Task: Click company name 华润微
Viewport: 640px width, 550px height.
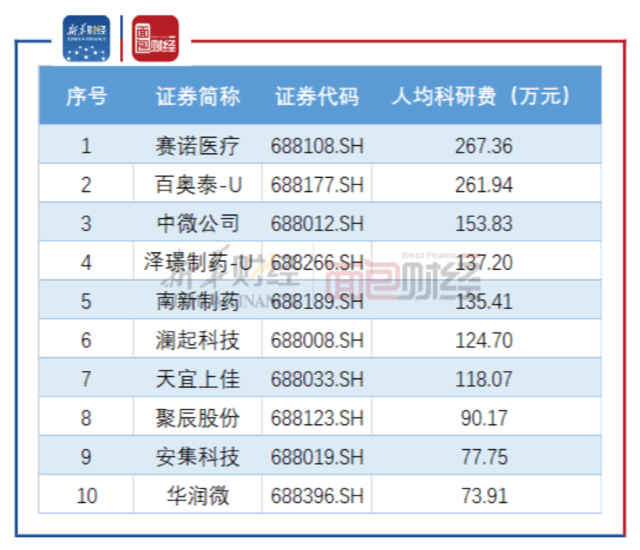Action: click(198, 496)
